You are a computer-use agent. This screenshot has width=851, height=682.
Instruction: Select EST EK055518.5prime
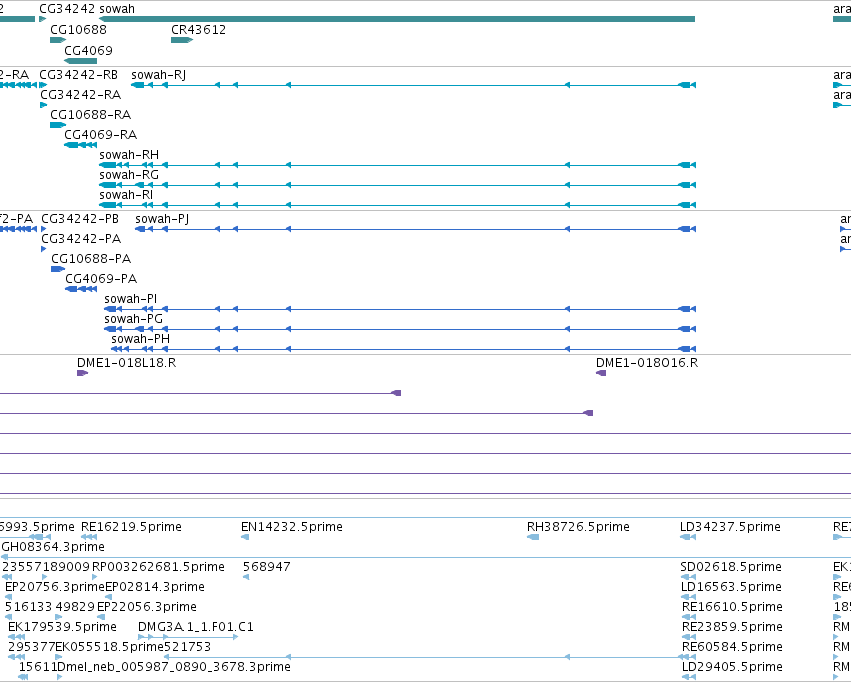click(109, 647)
